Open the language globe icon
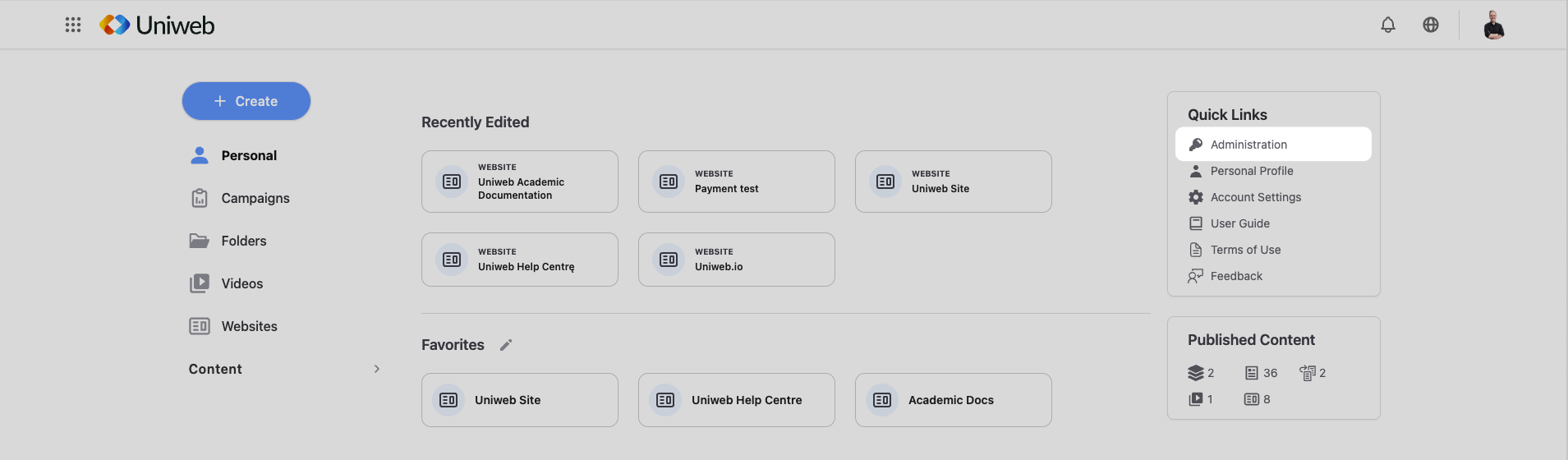 (x=1431, y=25)
